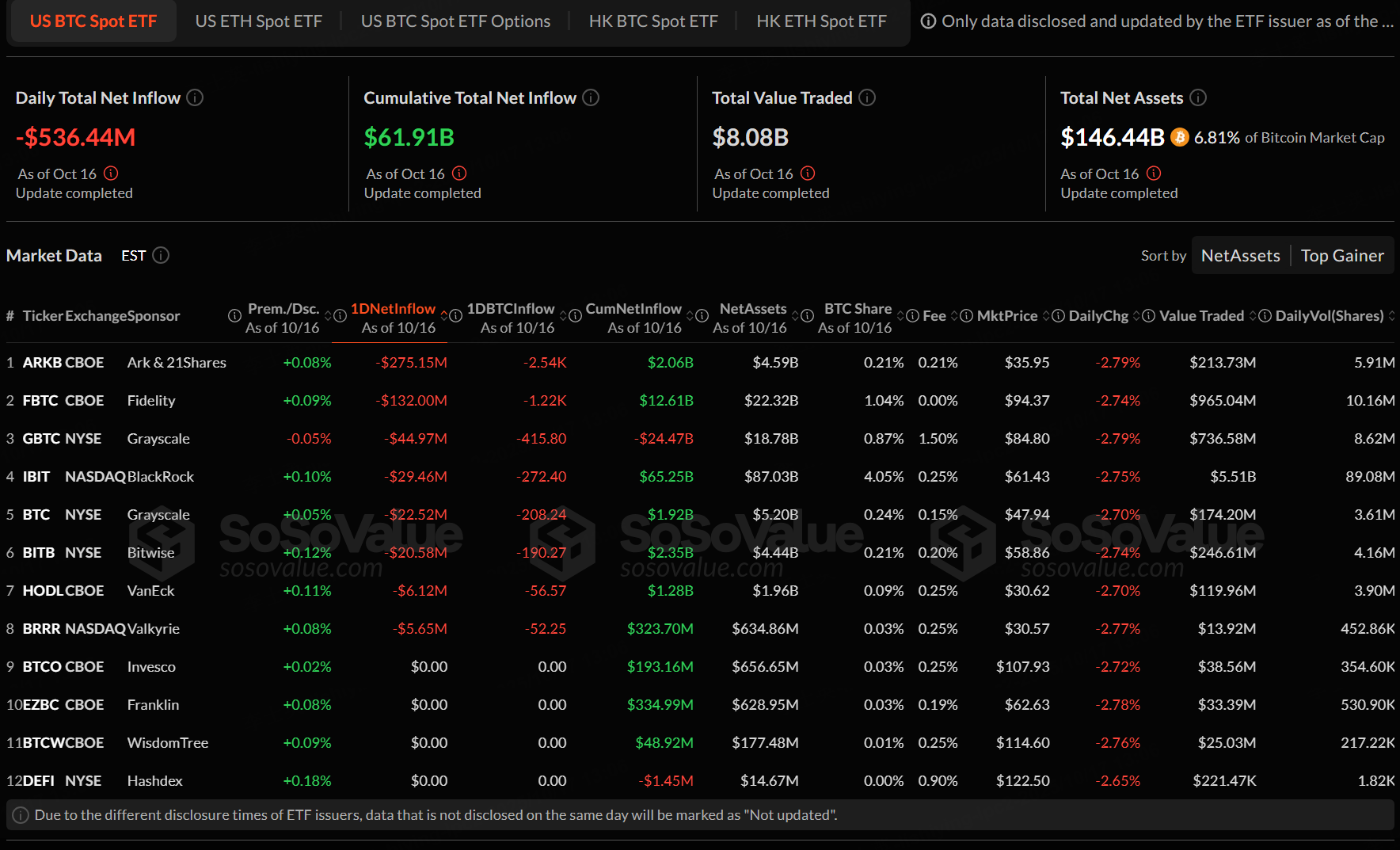Click info icon next to Total Net Assets
The width and height of the screenshot is (1400, 850).
(1198, 97)
